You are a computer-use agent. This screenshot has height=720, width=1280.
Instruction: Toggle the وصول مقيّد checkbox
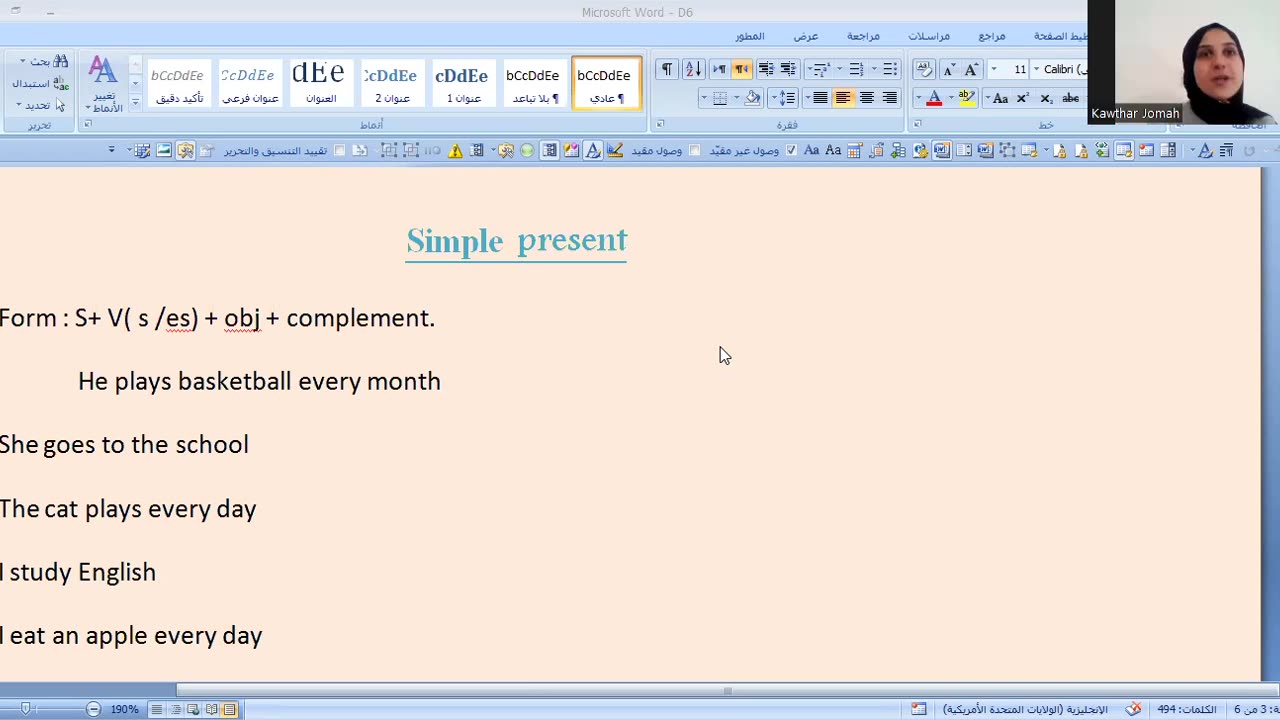695,150
